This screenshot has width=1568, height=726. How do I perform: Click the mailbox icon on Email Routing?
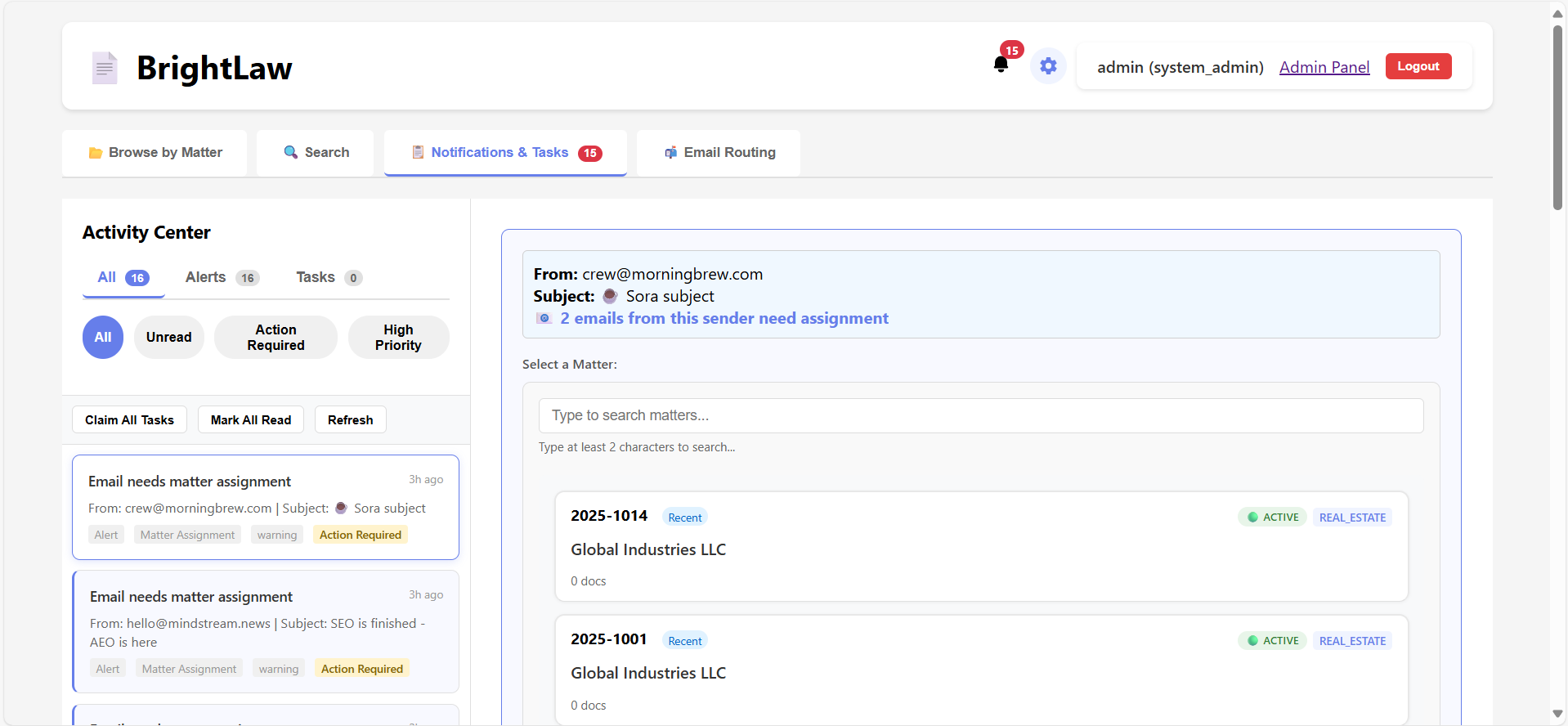click(x=670, y=153)
